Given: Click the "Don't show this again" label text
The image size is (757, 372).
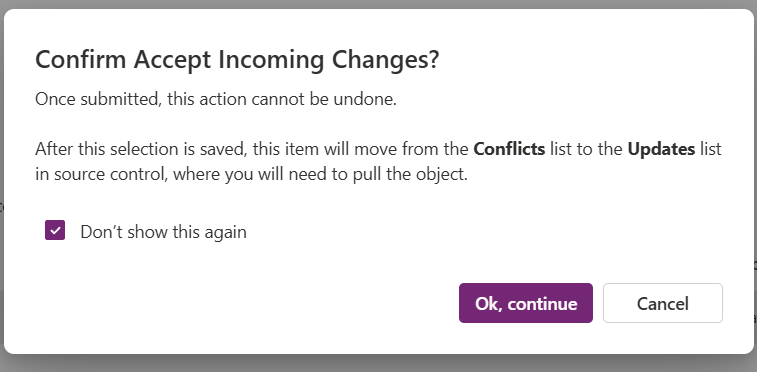Looking at the screenshot, I should click(163, 232).
